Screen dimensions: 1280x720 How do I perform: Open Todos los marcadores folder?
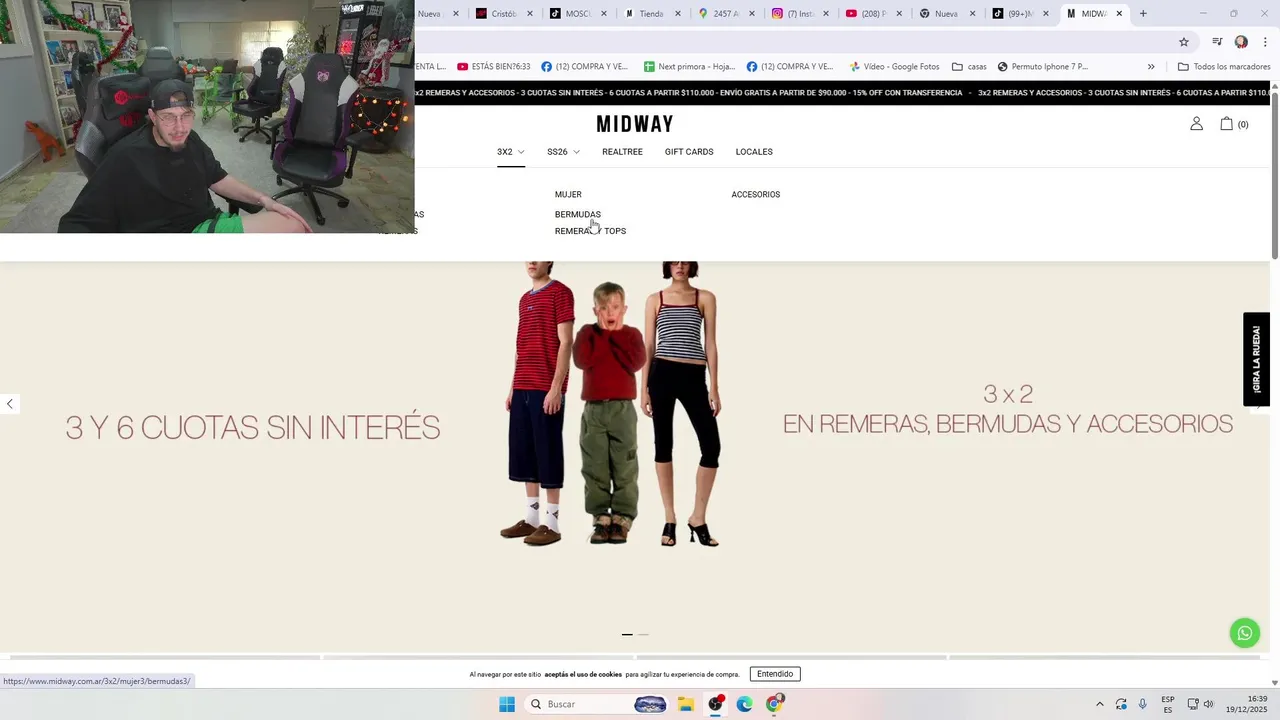point(1224,67)
